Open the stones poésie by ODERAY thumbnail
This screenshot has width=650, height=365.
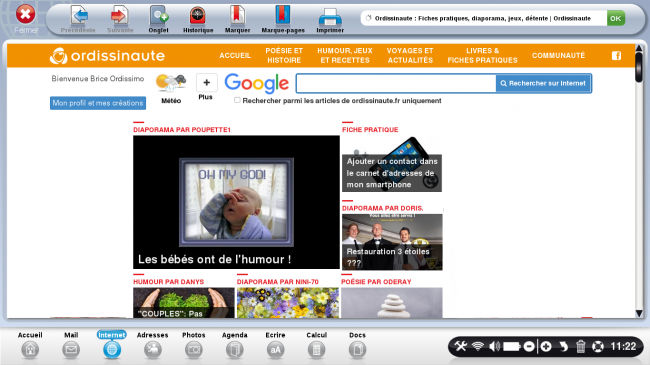click(392, 303)
